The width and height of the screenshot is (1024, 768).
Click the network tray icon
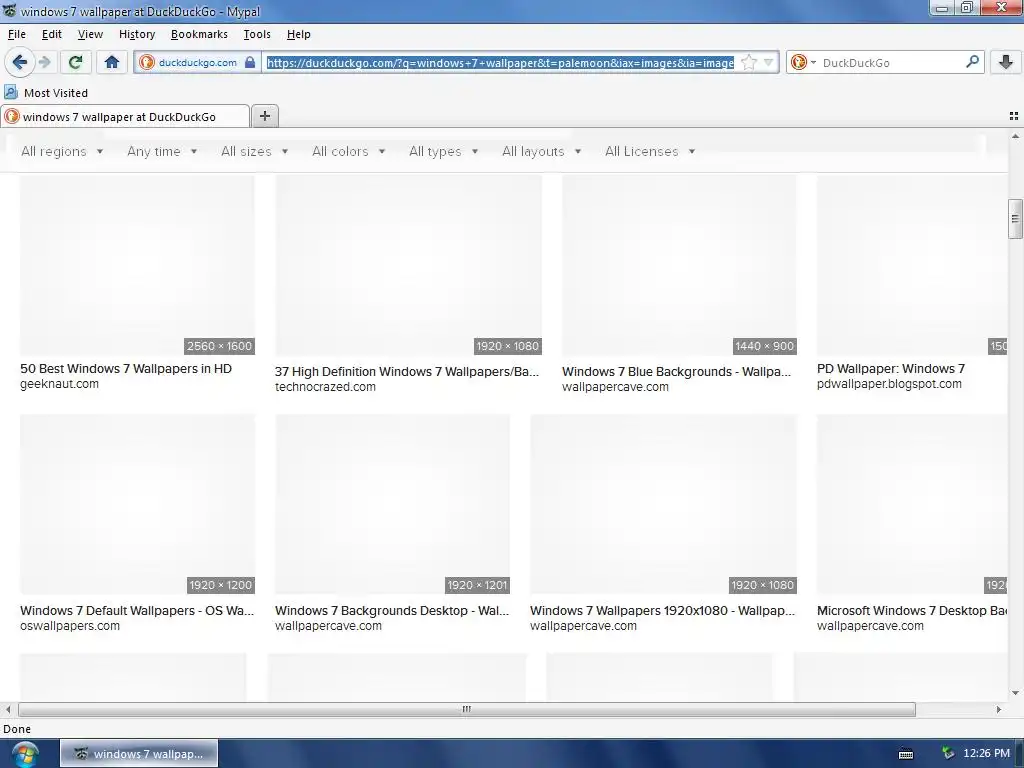(x=948, y=754)
